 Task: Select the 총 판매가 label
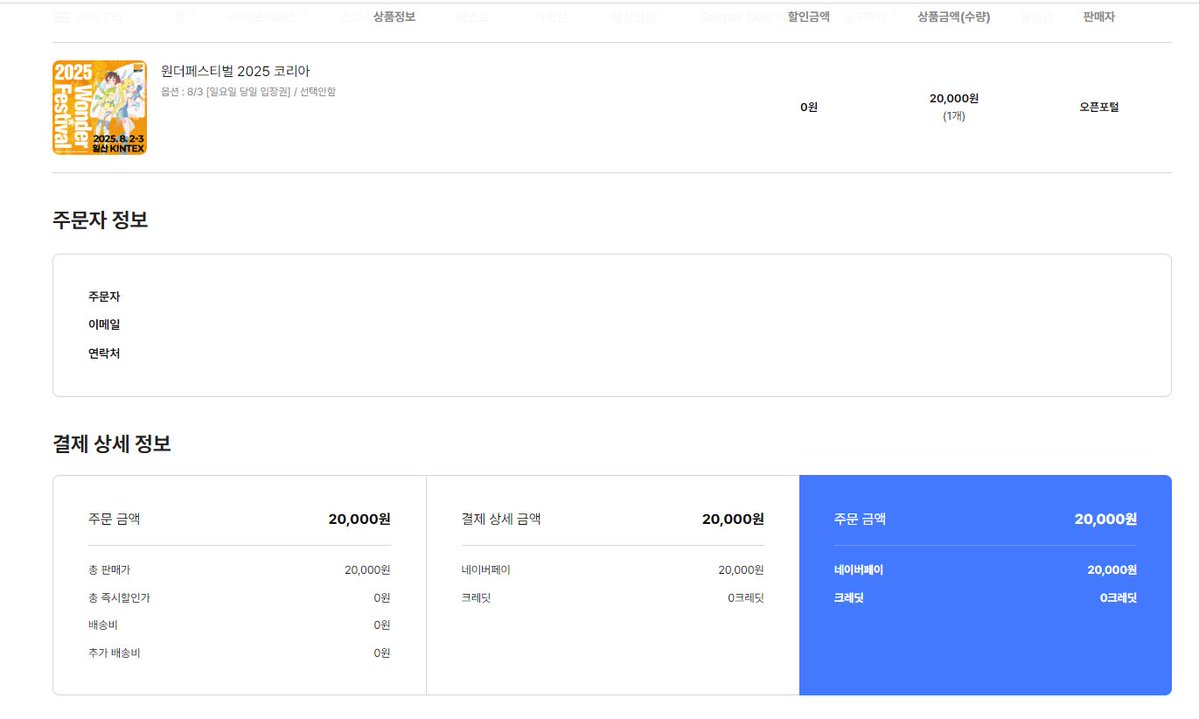[x=109, y=570]
